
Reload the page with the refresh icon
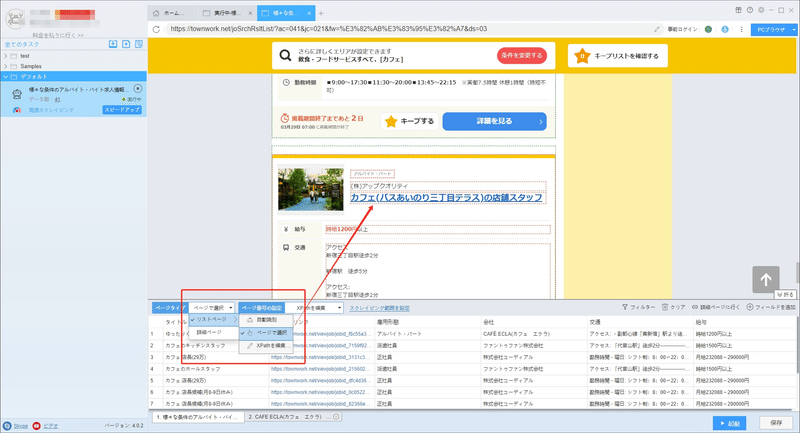156,29
